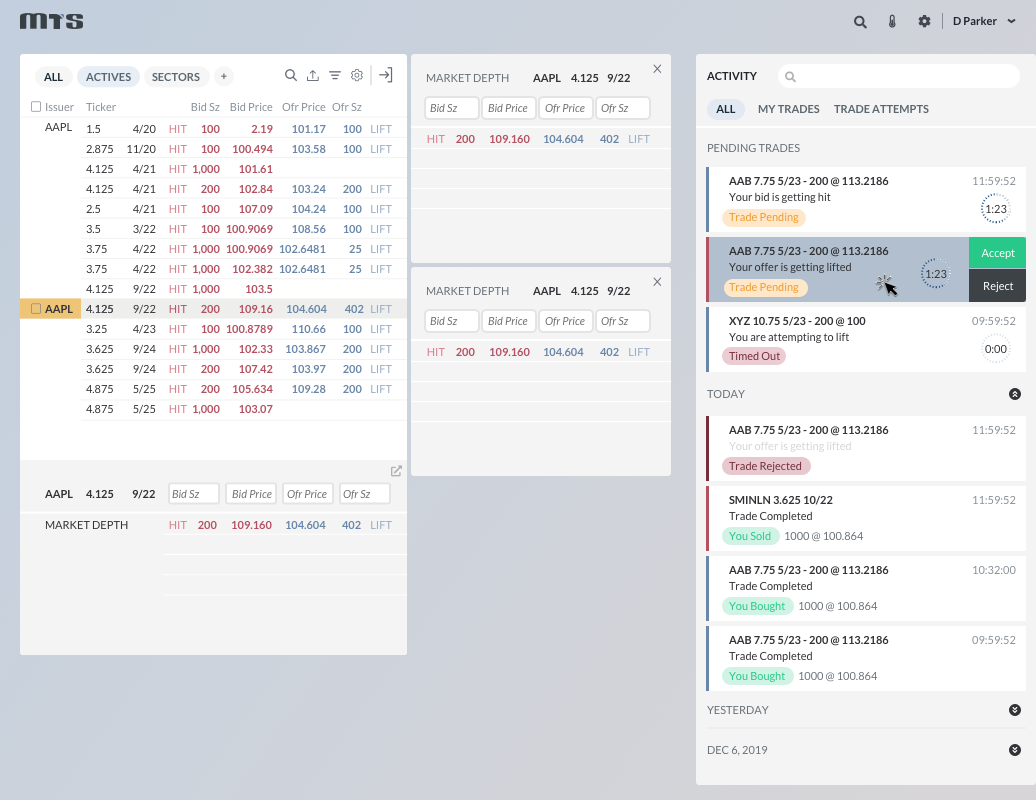
Task: Click the thermometer icon in top header
Action: [x=892, y=22]
